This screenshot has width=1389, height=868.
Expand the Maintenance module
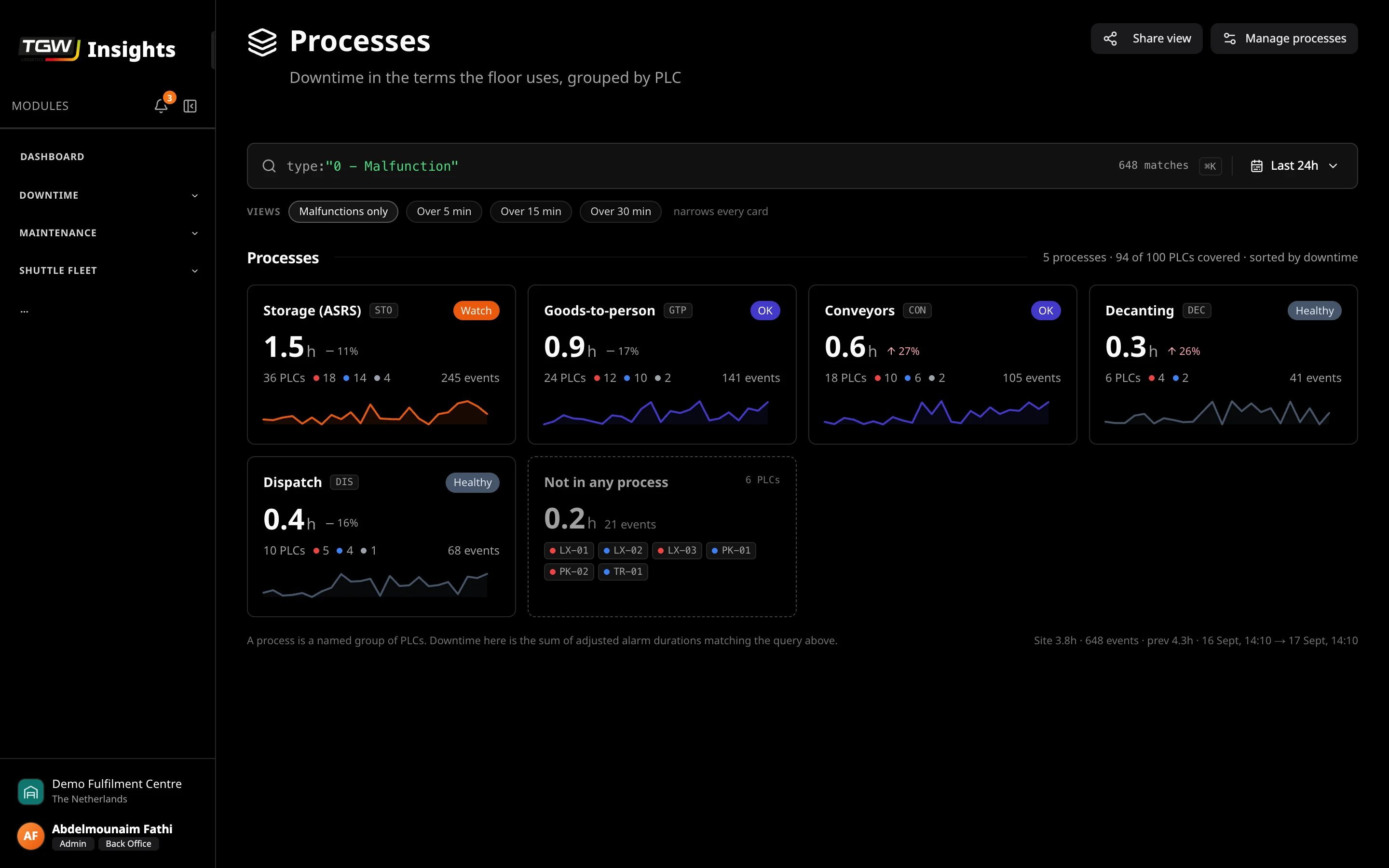pos(108,233)
